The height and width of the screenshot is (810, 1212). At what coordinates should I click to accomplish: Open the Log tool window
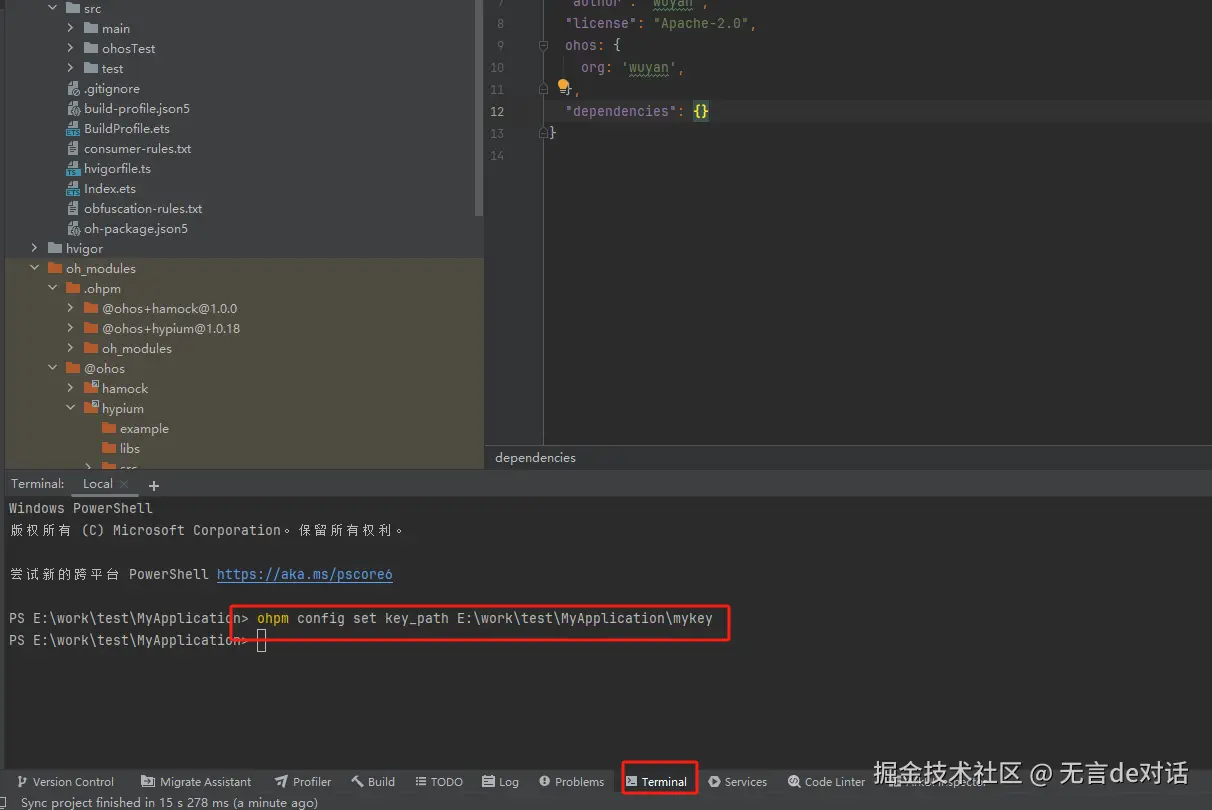[x=501, y=781]
